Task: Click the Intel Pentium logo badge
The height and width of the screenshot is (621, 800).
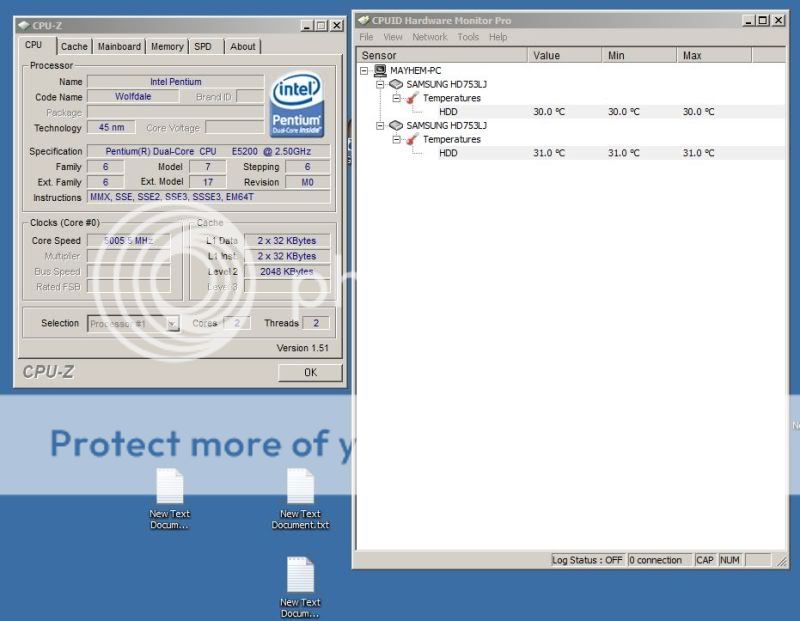Action: click(297, 105)
